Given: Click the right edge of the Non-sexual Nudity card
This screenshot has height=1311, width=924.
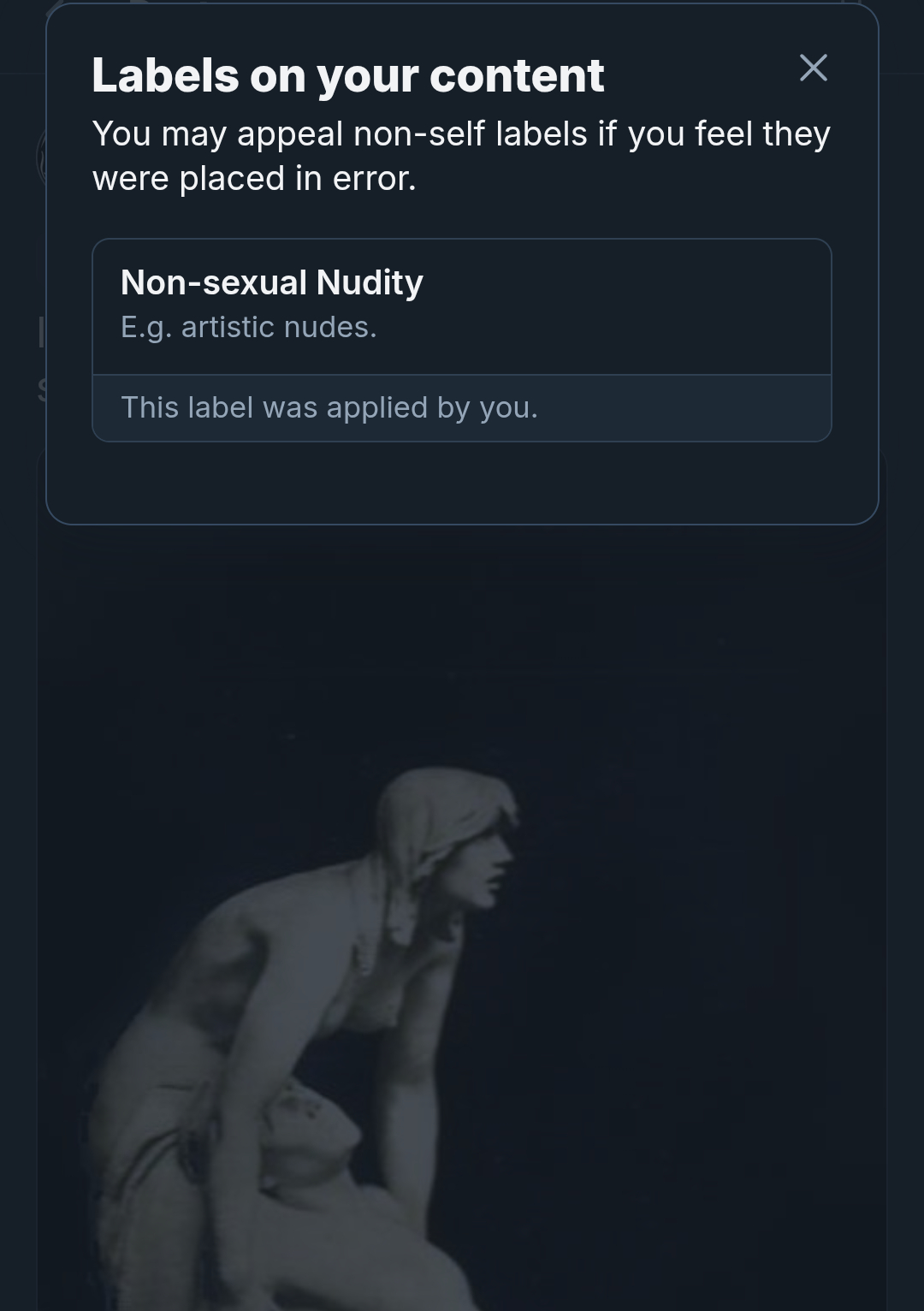Looking at the screenshot, I should tap(826, 341).
